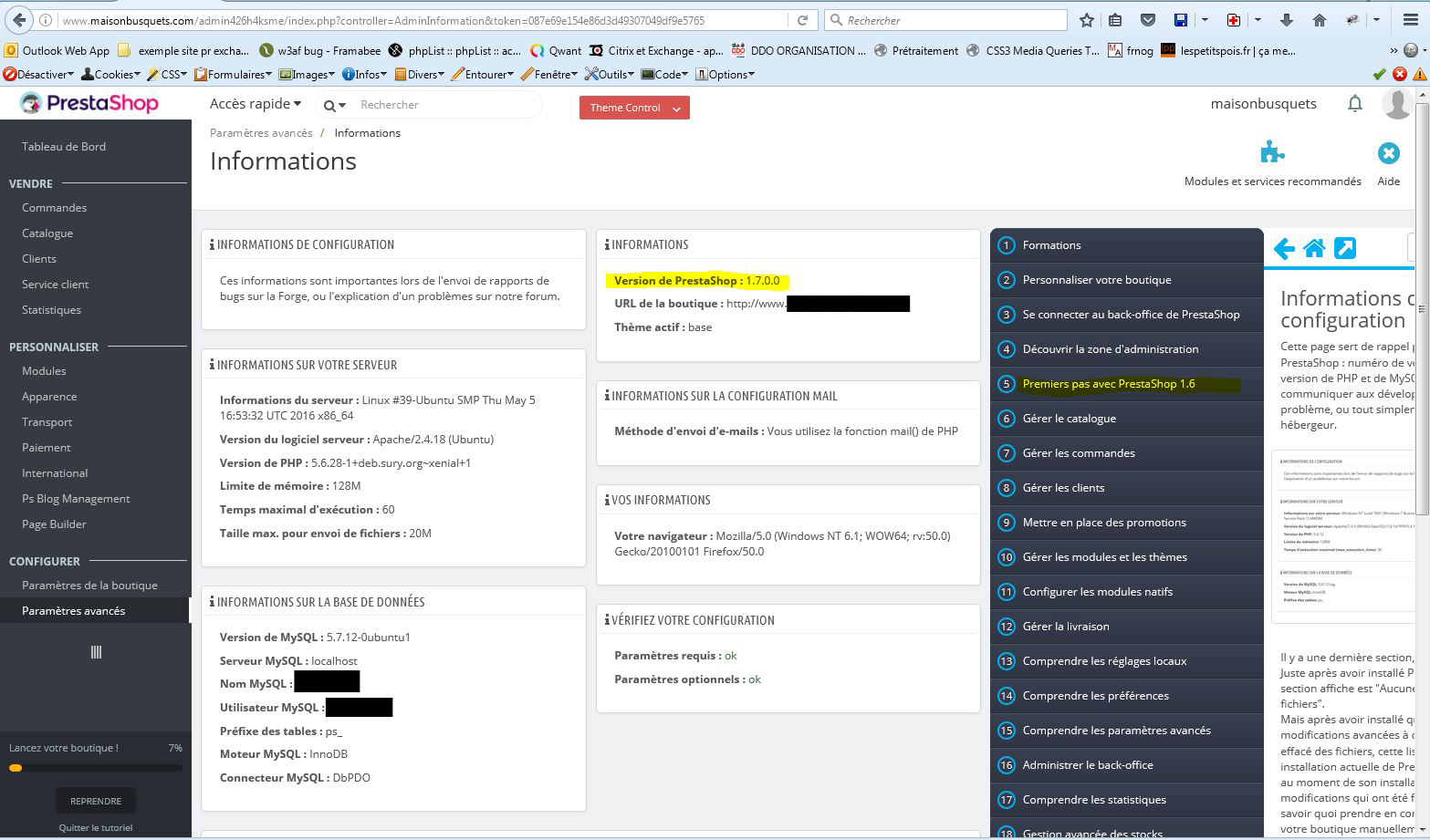Click the Lancez votre boutique progress bar
The width and height of the screenshot is (1430, 840).
coord(96,768)
